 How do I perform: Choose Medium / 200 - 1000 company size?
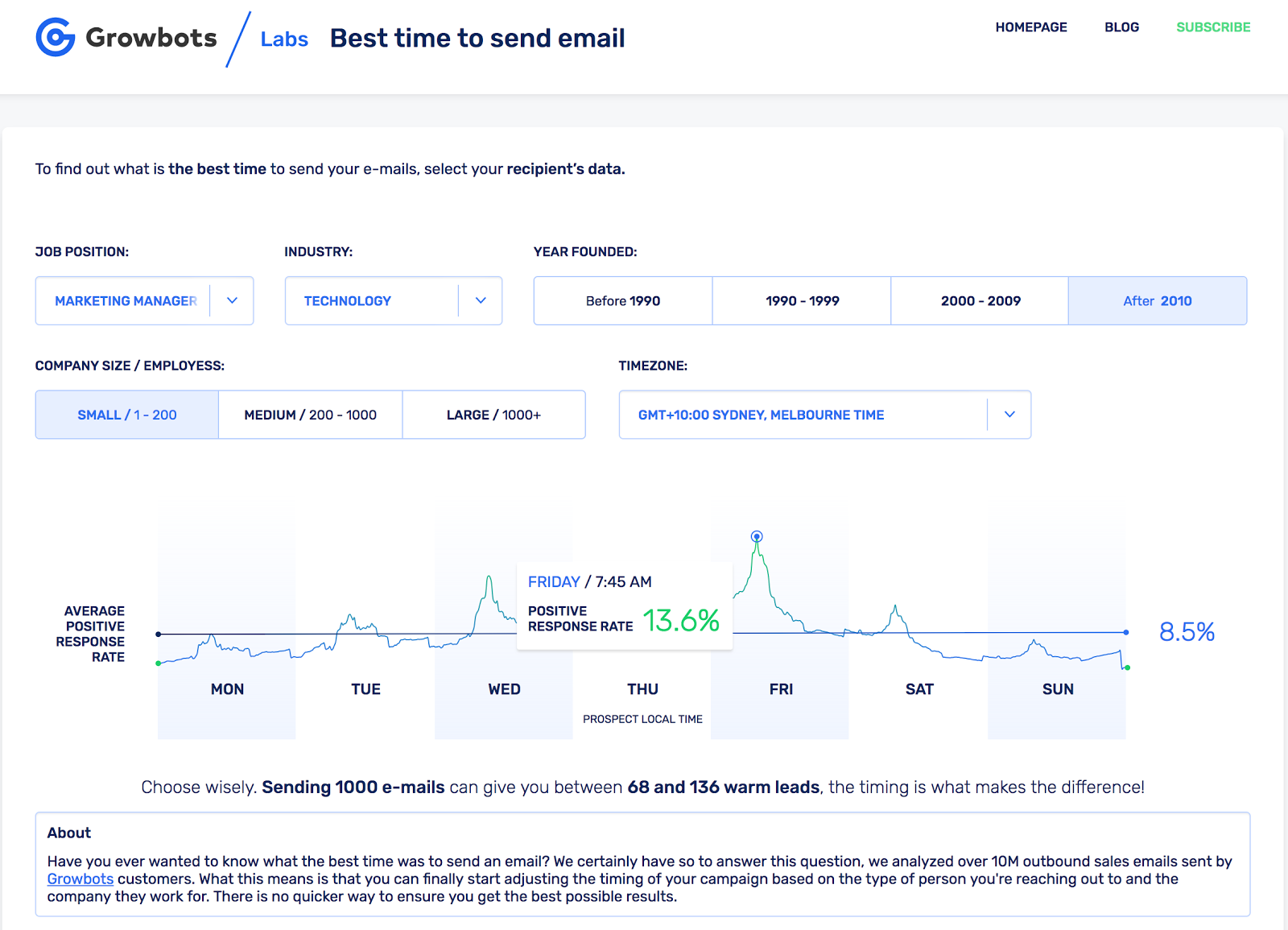point(310,415)
